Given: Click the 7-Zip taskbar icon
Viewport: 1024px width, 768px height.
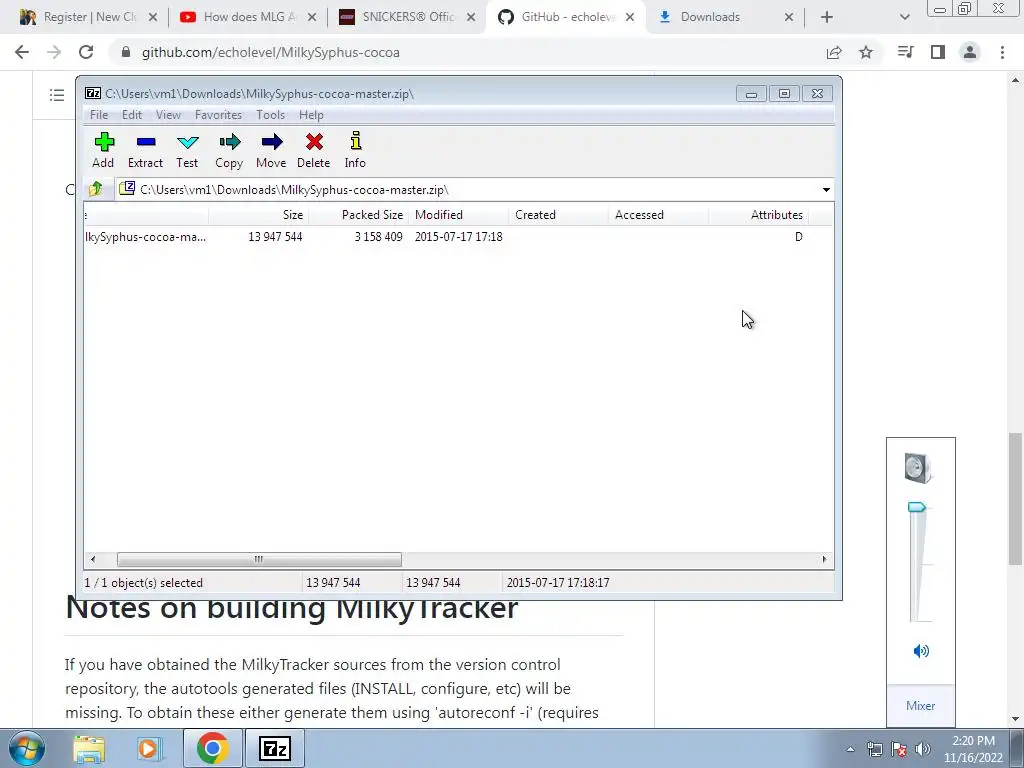Looking at the screenshot, I should click(x=274, y=748).
